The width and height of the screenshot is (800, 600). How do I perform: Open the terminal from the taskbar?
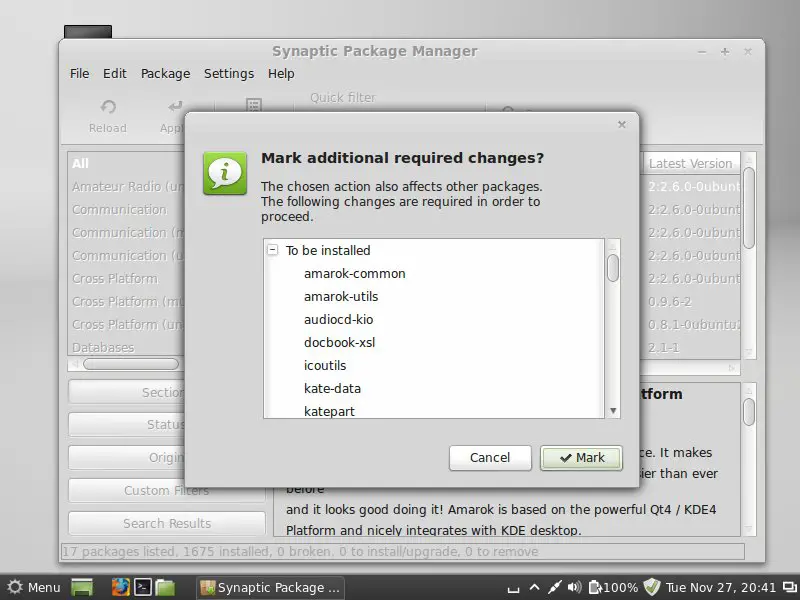click(143, 587)
